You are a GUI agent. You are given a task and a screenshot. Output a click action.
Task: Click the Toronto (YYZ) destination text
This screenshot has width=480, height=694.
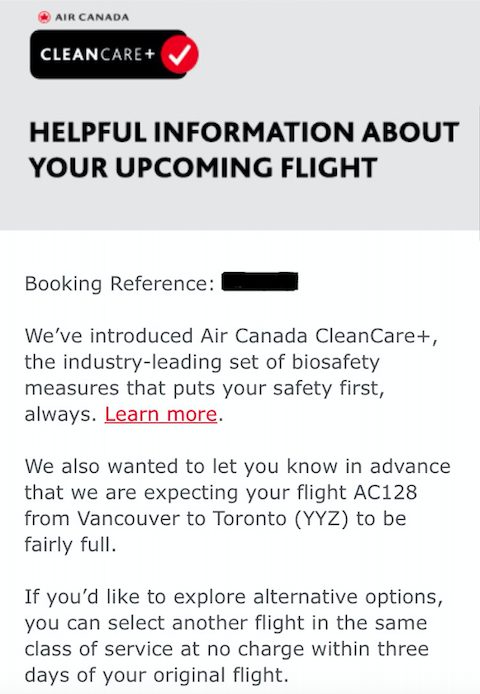[280, 519]
